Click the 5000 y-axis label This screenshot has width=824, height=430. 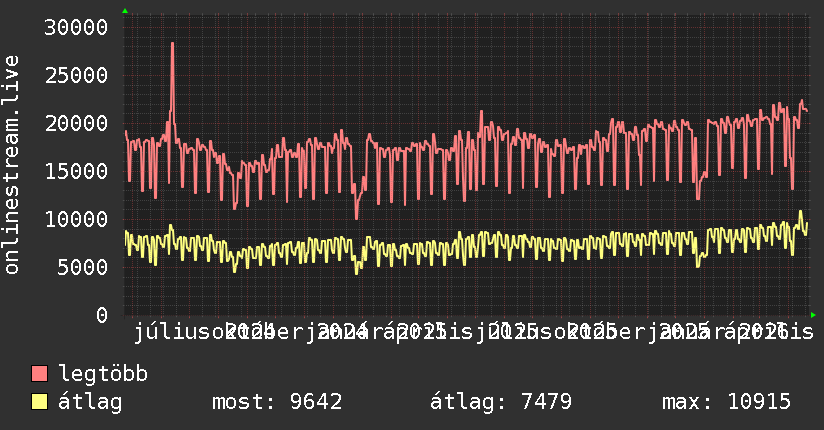83,268
